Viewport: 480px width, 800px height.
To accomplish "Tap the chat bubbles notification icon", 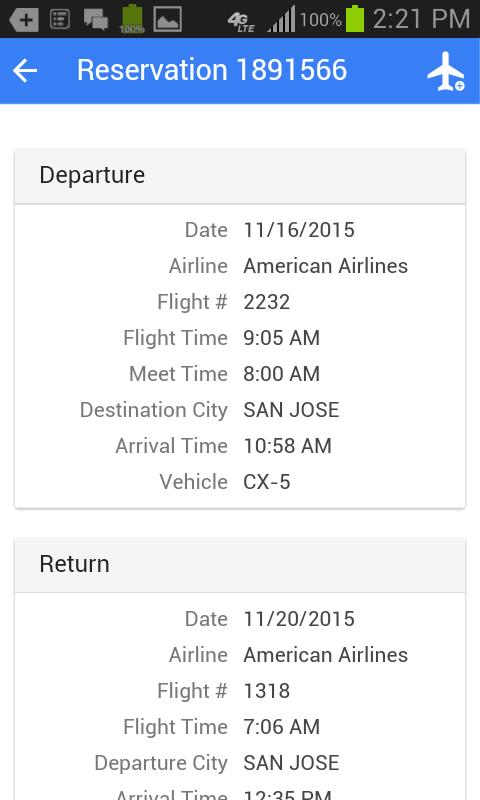I will tap(95, 20).
